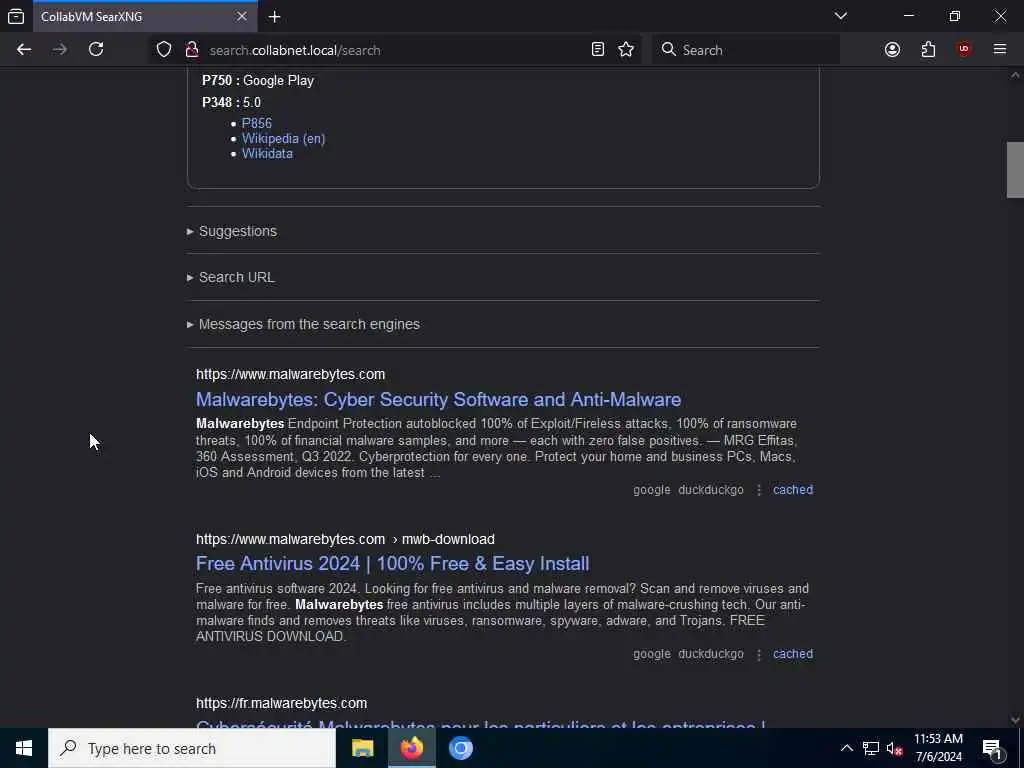The height and width of the screenshot is (768, 1024).
Task: Open cached link for the Malwarebytes Cyber Security result
Action: 793,490
